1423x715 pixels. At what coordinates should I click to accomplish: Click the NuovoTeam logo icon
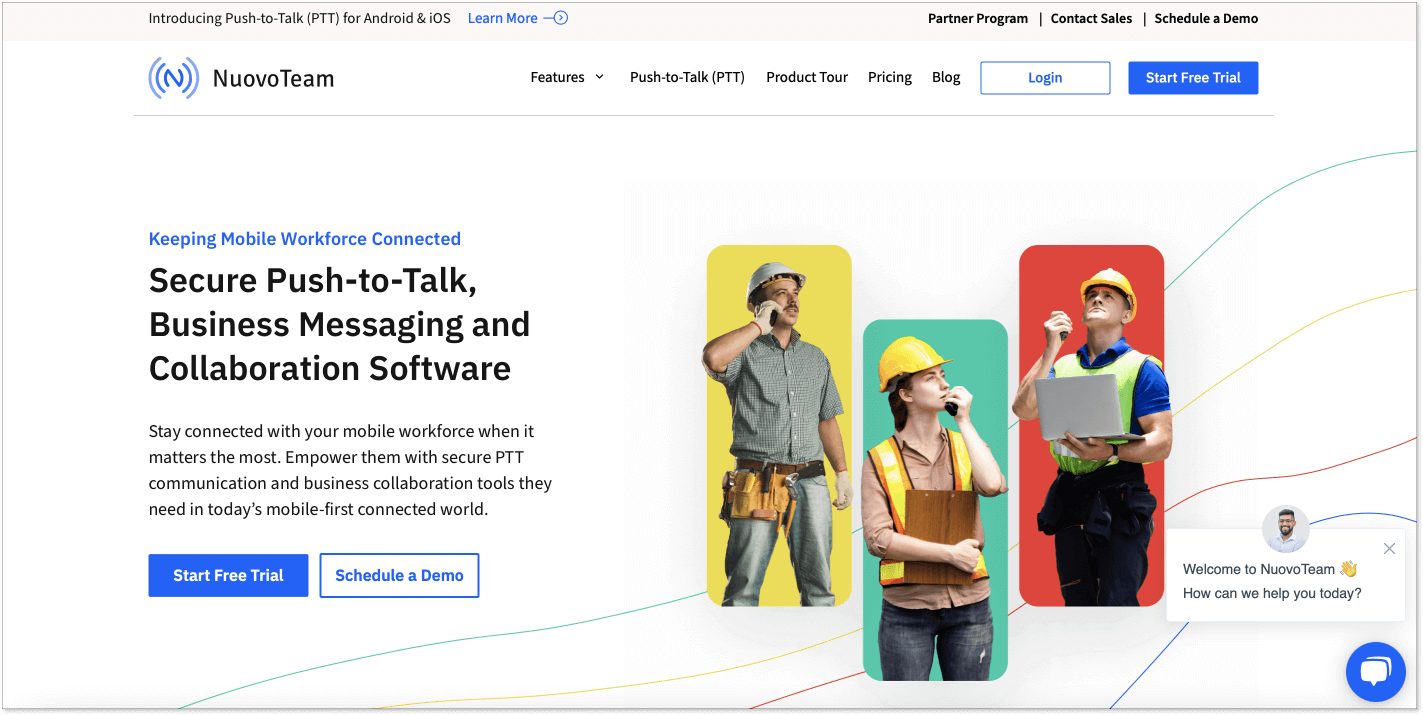[173, 77]
